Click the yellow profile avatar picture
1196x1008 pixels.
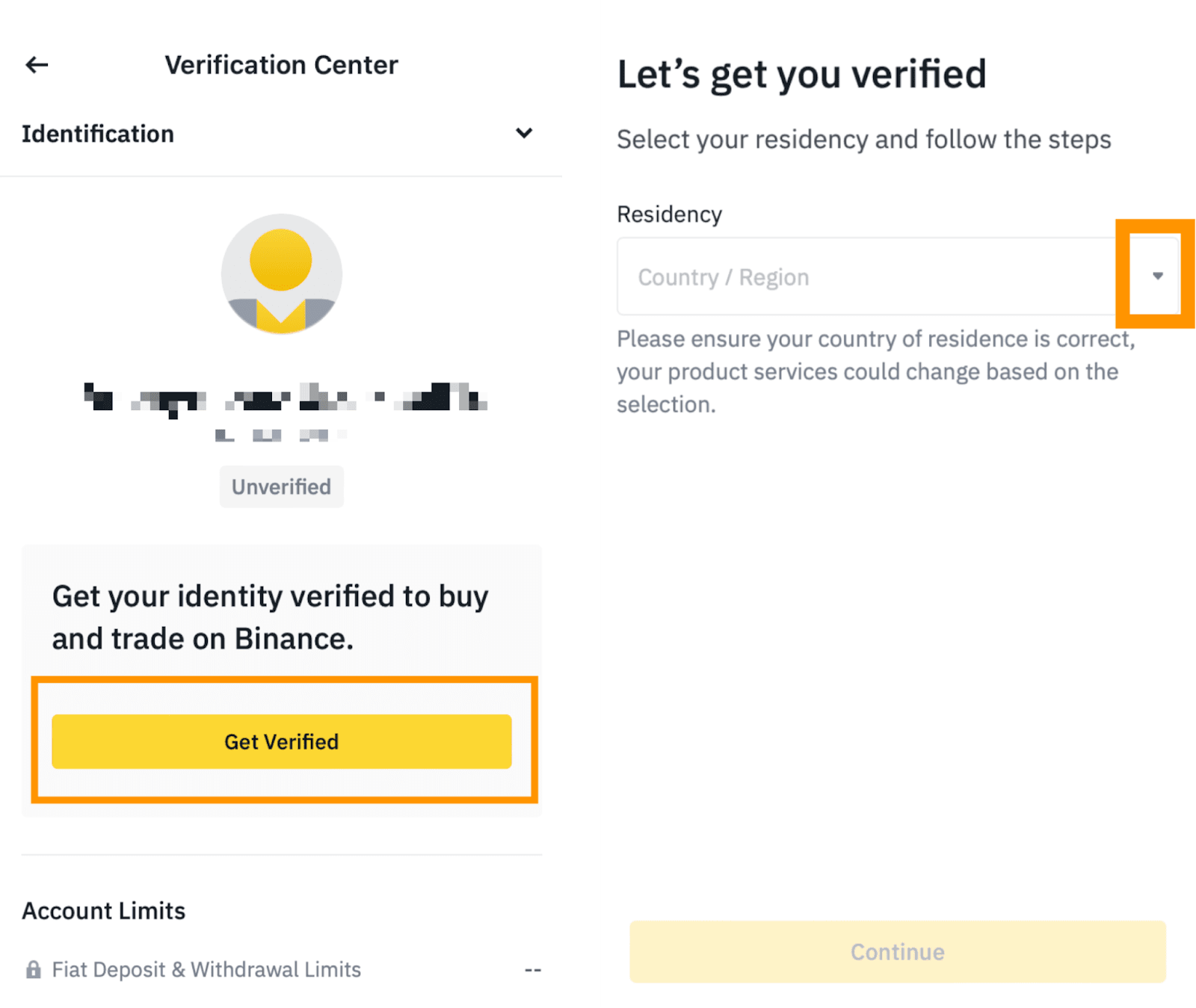pos(281,274)
